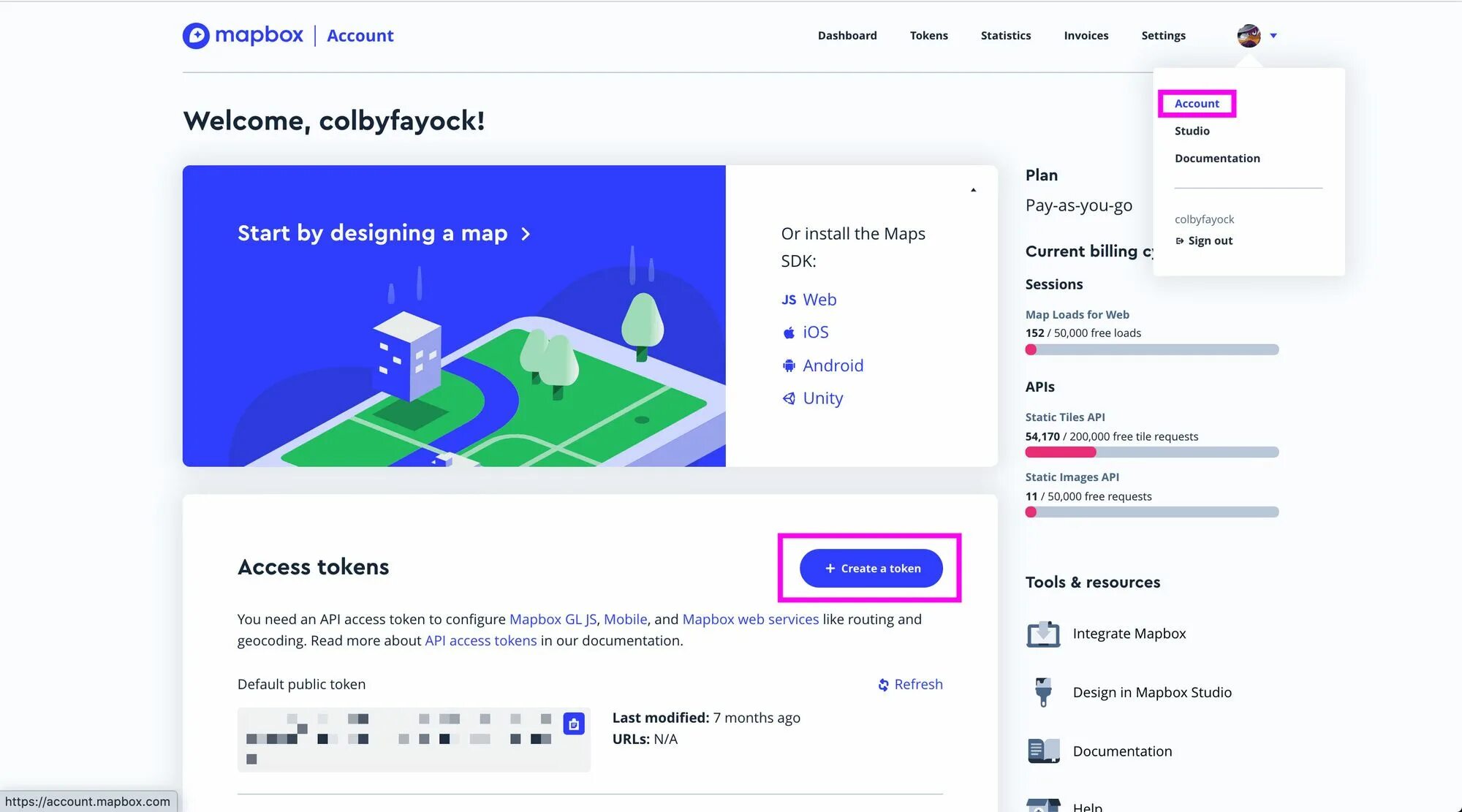Viewport: 1462px width, 812px height.
Task: Click the Pay-as-you-go plan text
Action: 1078,205
